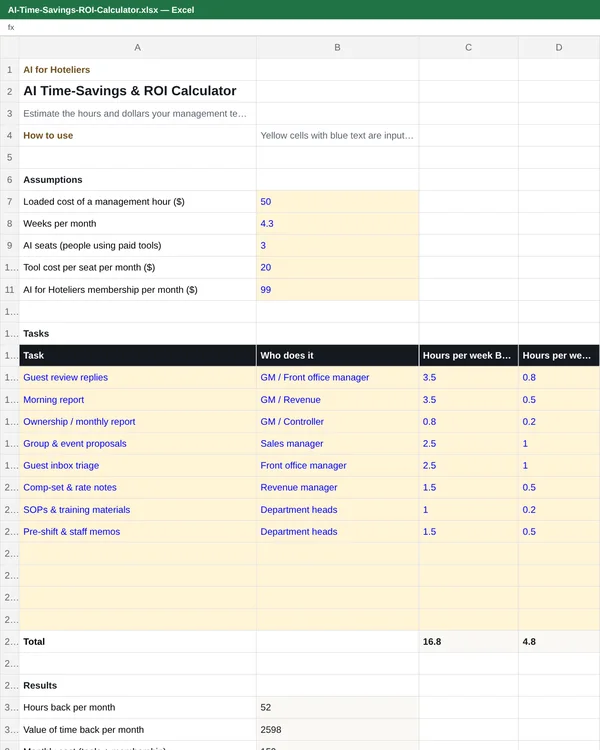Select AI seats value 3
This screenshot has height=750, width=600.
pos(337,245)
